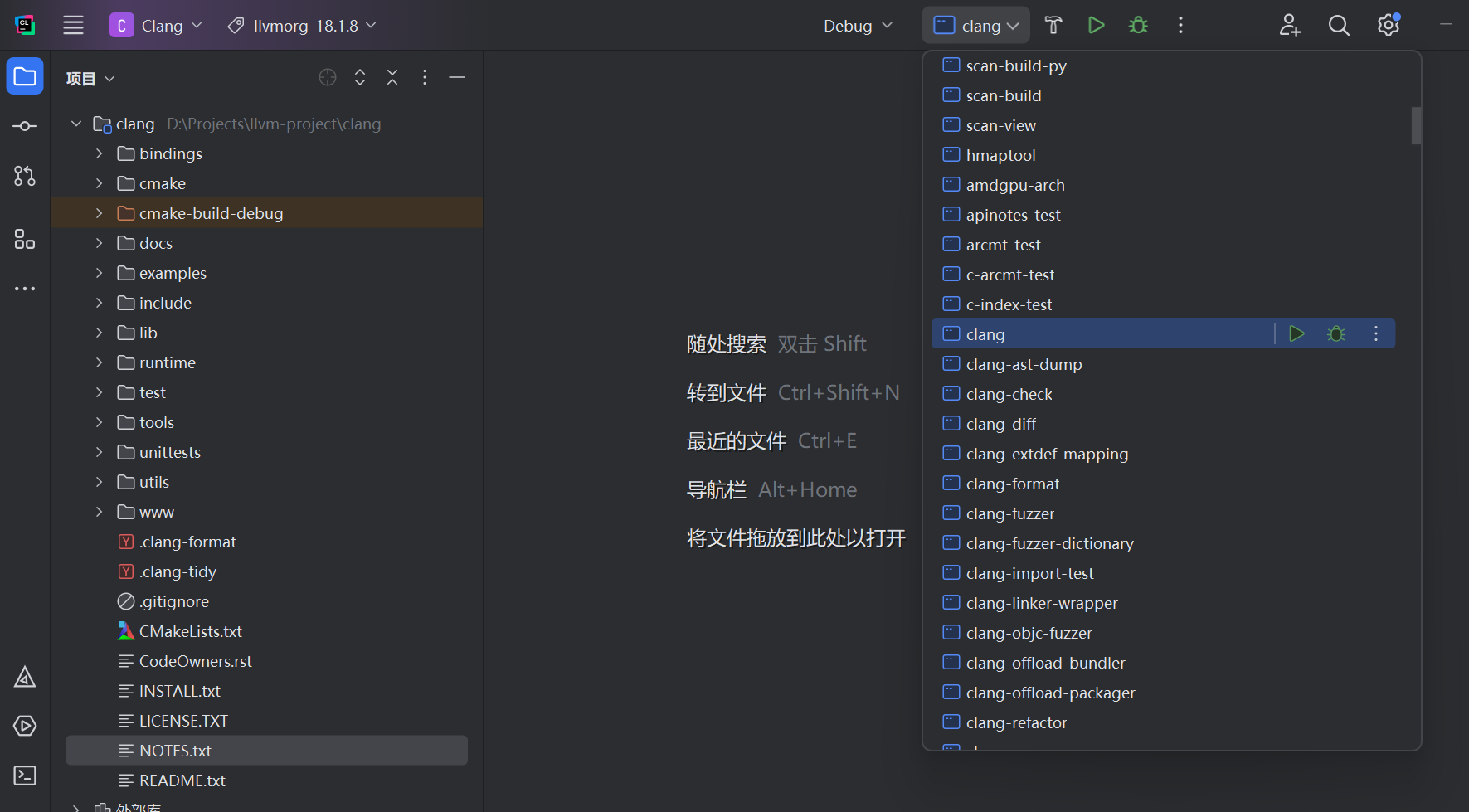Screen dimensions: 1469x812
Task: Expand the cmake-build-debug folder
Action: coord(100,213)
